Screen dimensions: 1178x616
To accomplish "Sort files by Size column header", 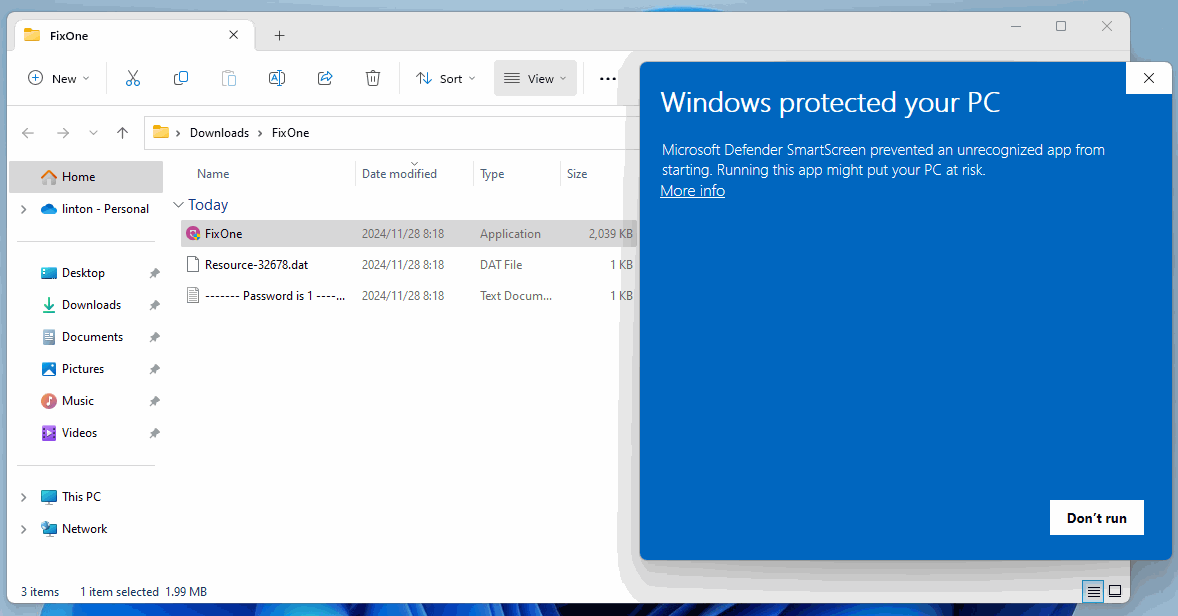I will (577, 174).
